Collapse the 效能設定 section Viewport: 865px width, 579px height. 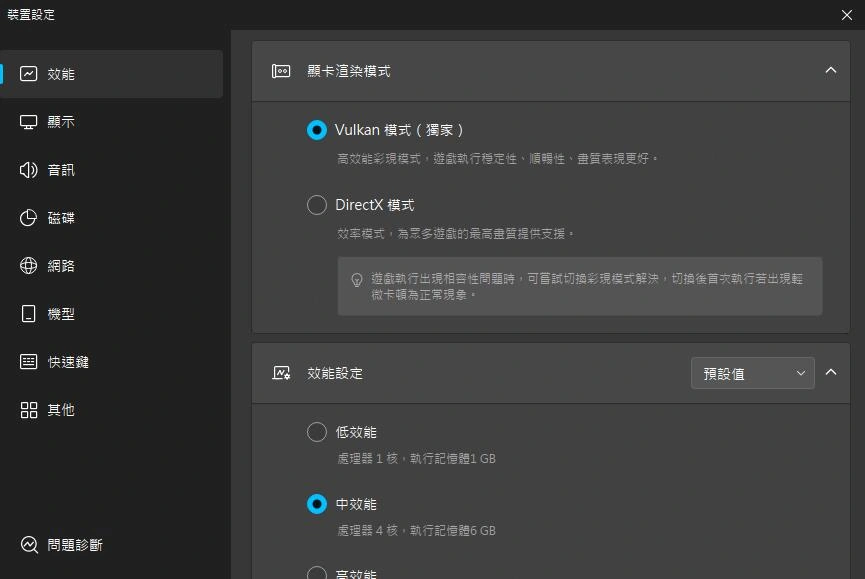tap(831, 372)
